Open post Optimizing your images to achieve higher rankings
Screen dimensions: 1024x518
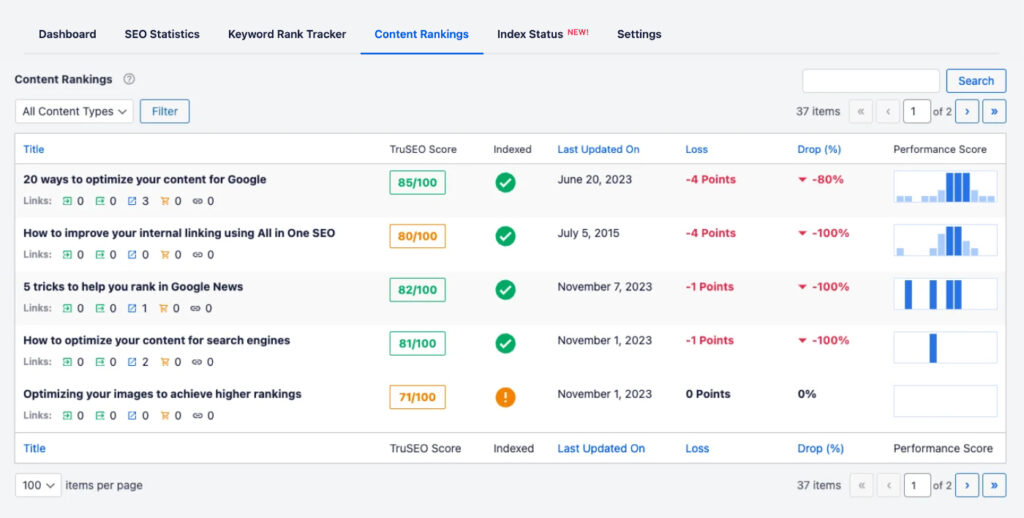click(x=162, y=394)
